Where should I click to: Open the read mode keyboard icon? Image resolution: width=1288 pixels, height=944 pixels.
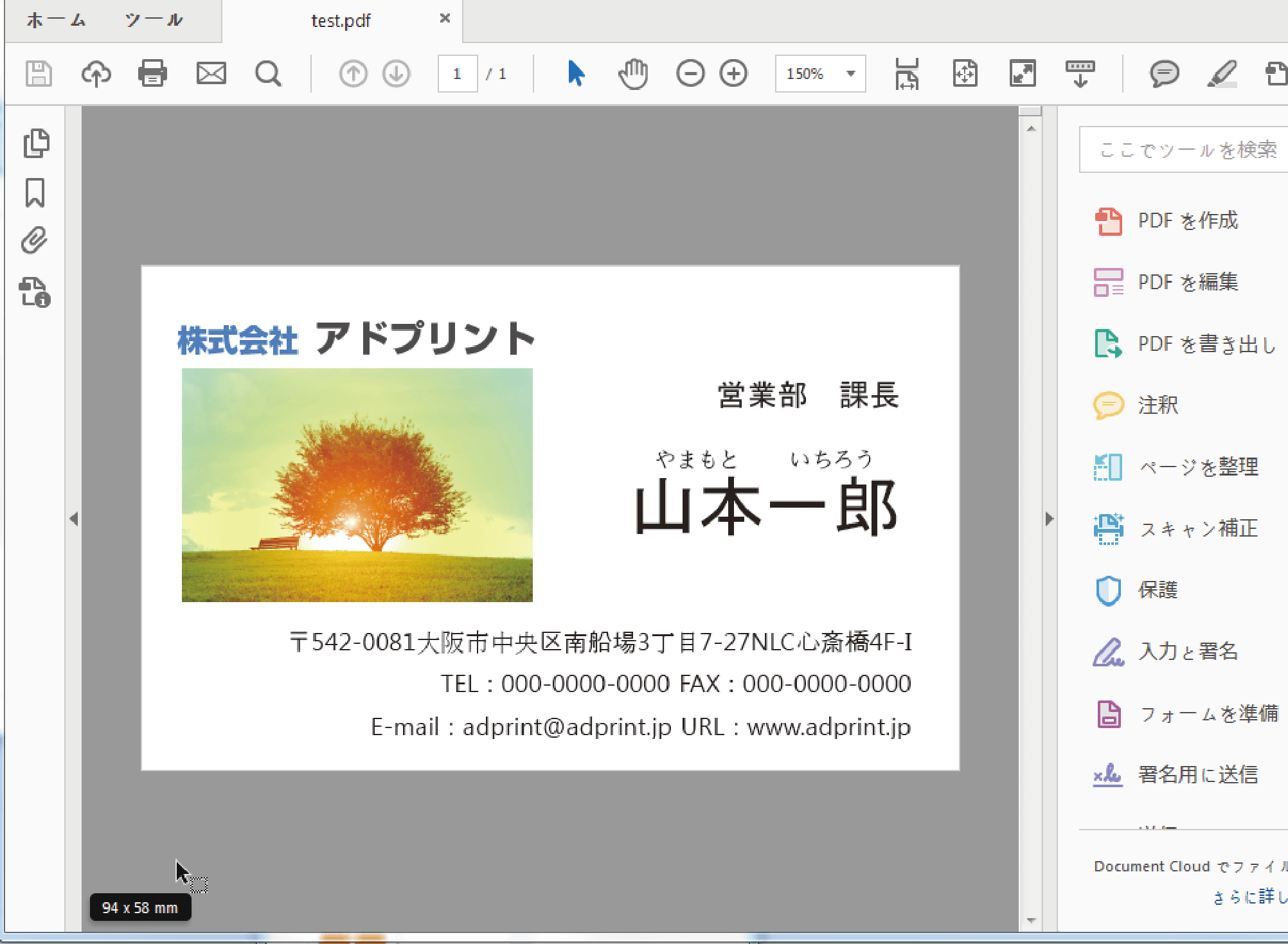coord(1080,73)
